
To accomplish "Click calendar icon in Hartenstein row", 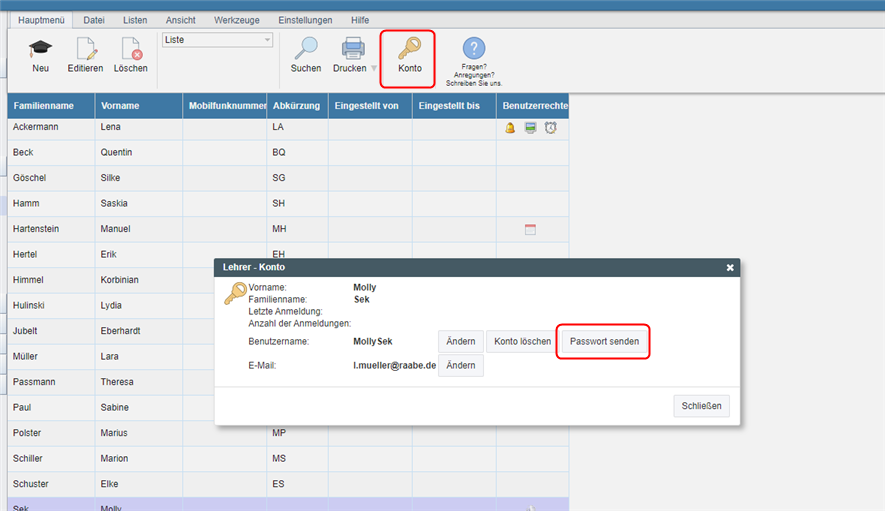I will point(530,229).
